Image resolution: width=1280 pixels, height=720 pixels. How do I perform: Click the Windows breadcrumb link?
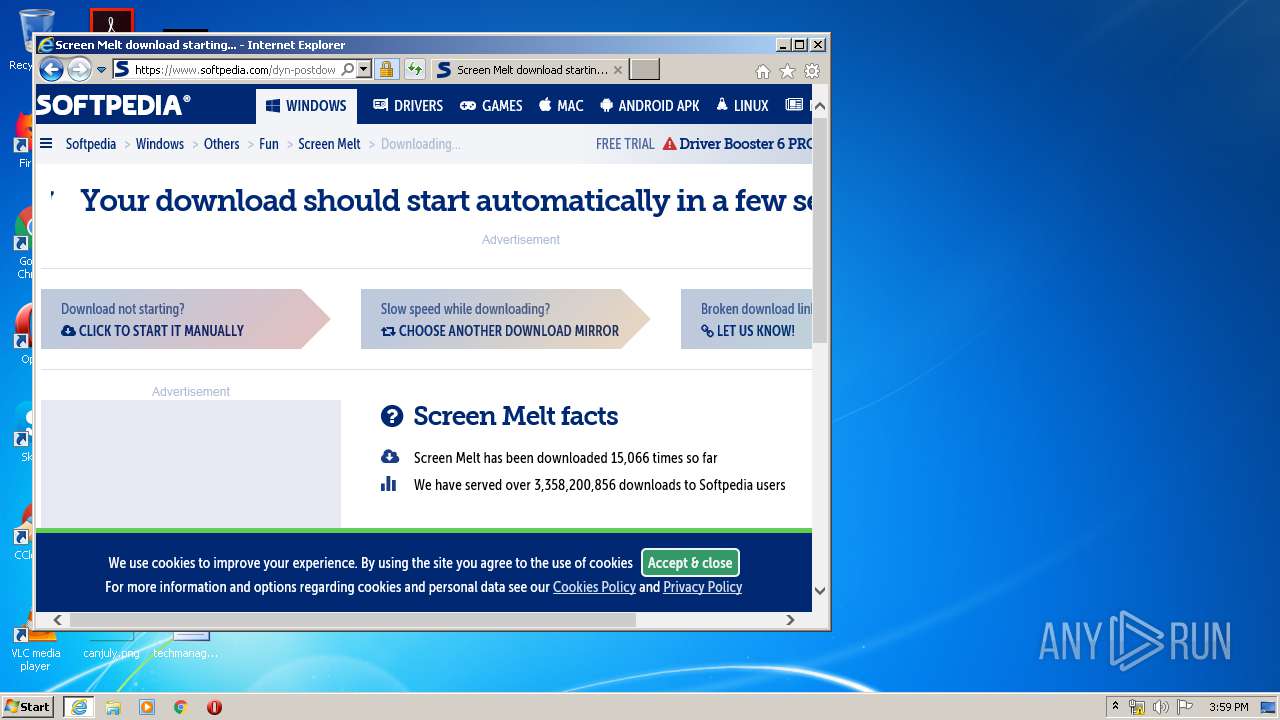160,144
